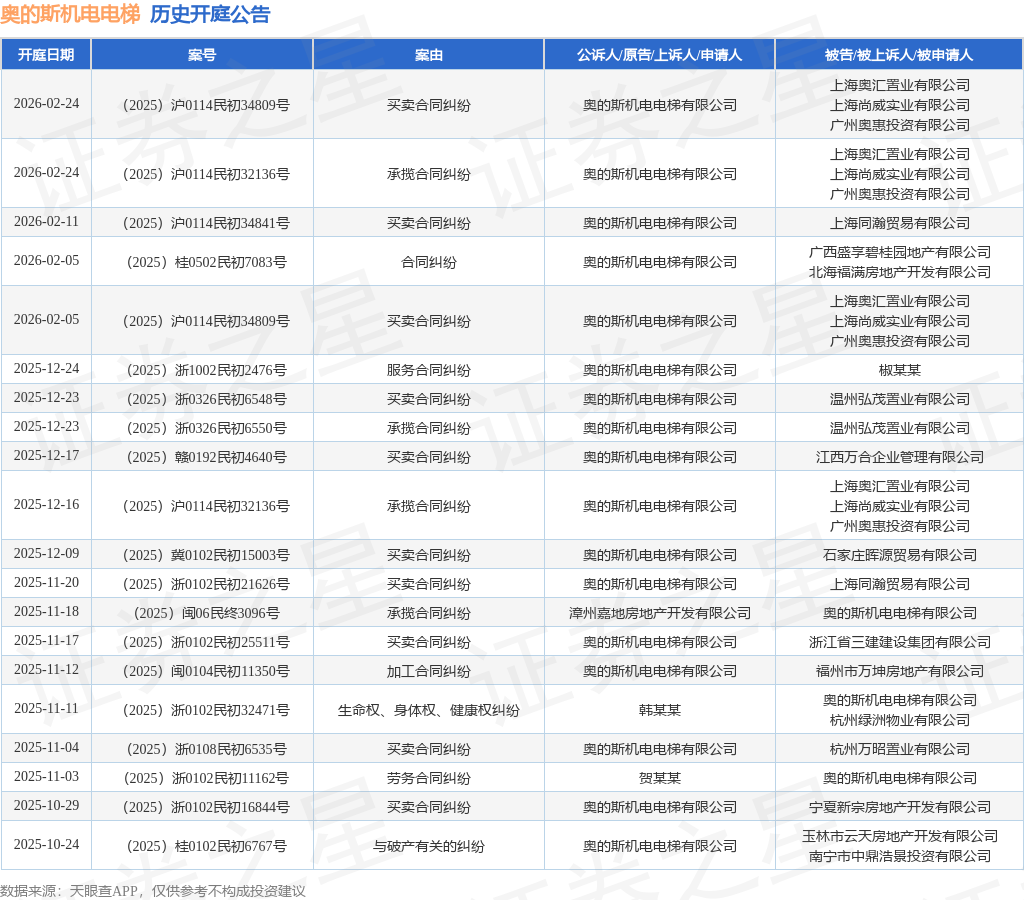
Task: Click the date 2025-11-04
Action: [x=46, y=747]
